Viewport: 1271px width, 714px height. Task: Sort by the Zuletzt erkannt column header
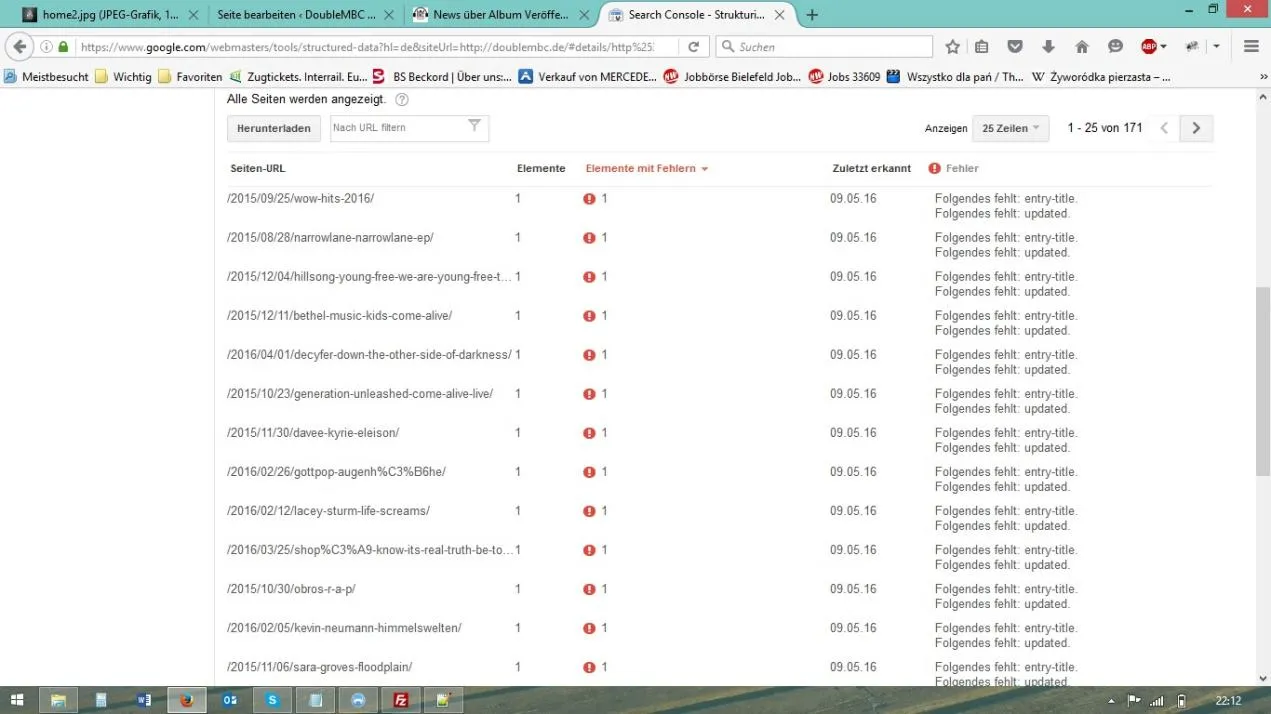[871, 168]
